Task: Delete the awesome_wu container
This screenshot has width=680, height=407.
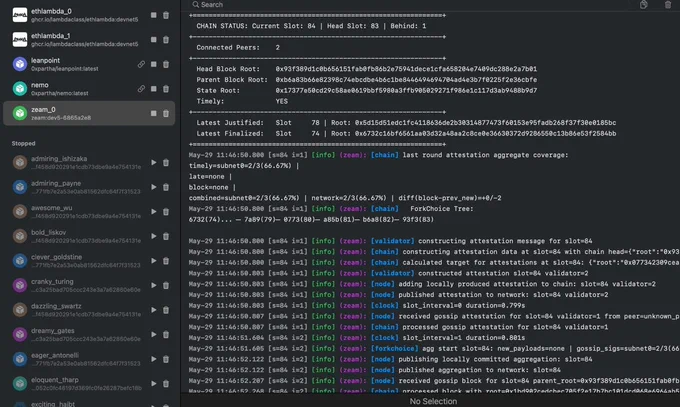Action: point(166,212)
